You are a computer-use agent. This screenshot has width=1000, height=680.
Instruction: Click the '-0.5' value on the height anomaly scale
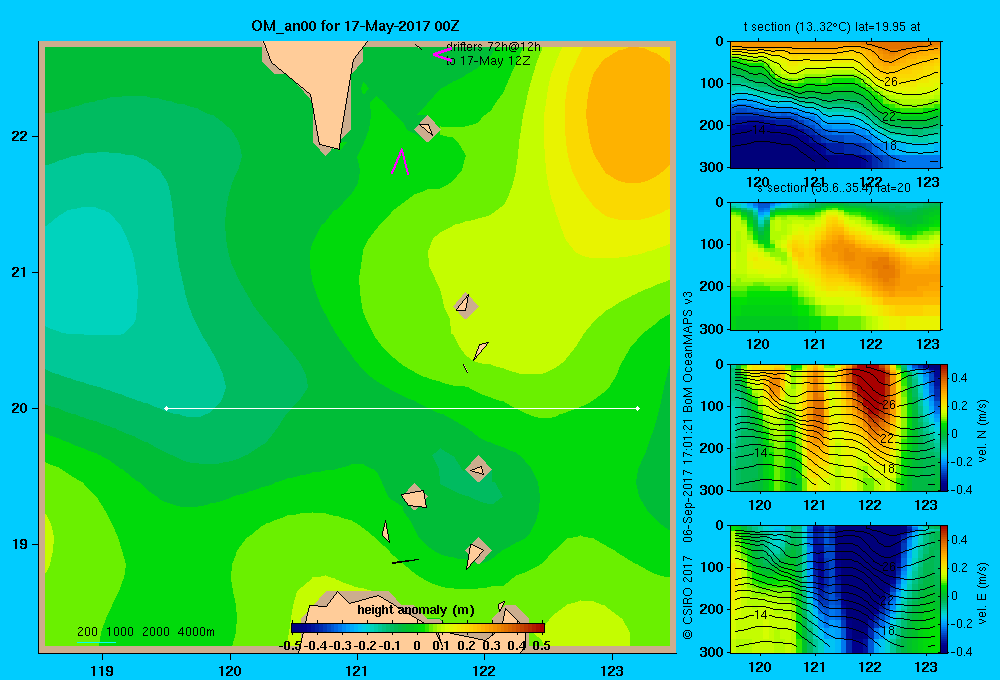[290, 646]
